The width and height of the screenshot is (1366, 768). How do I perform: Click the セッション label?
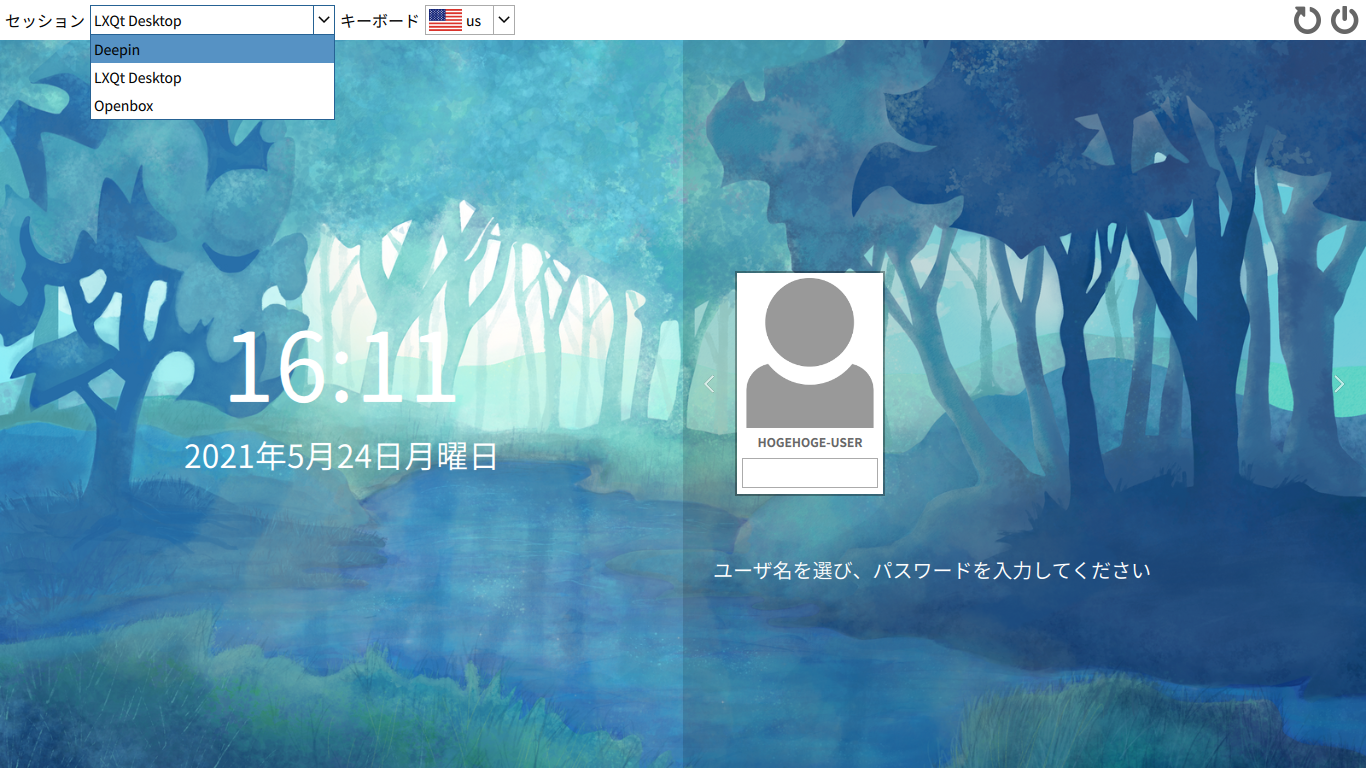(x=45, y=21)
